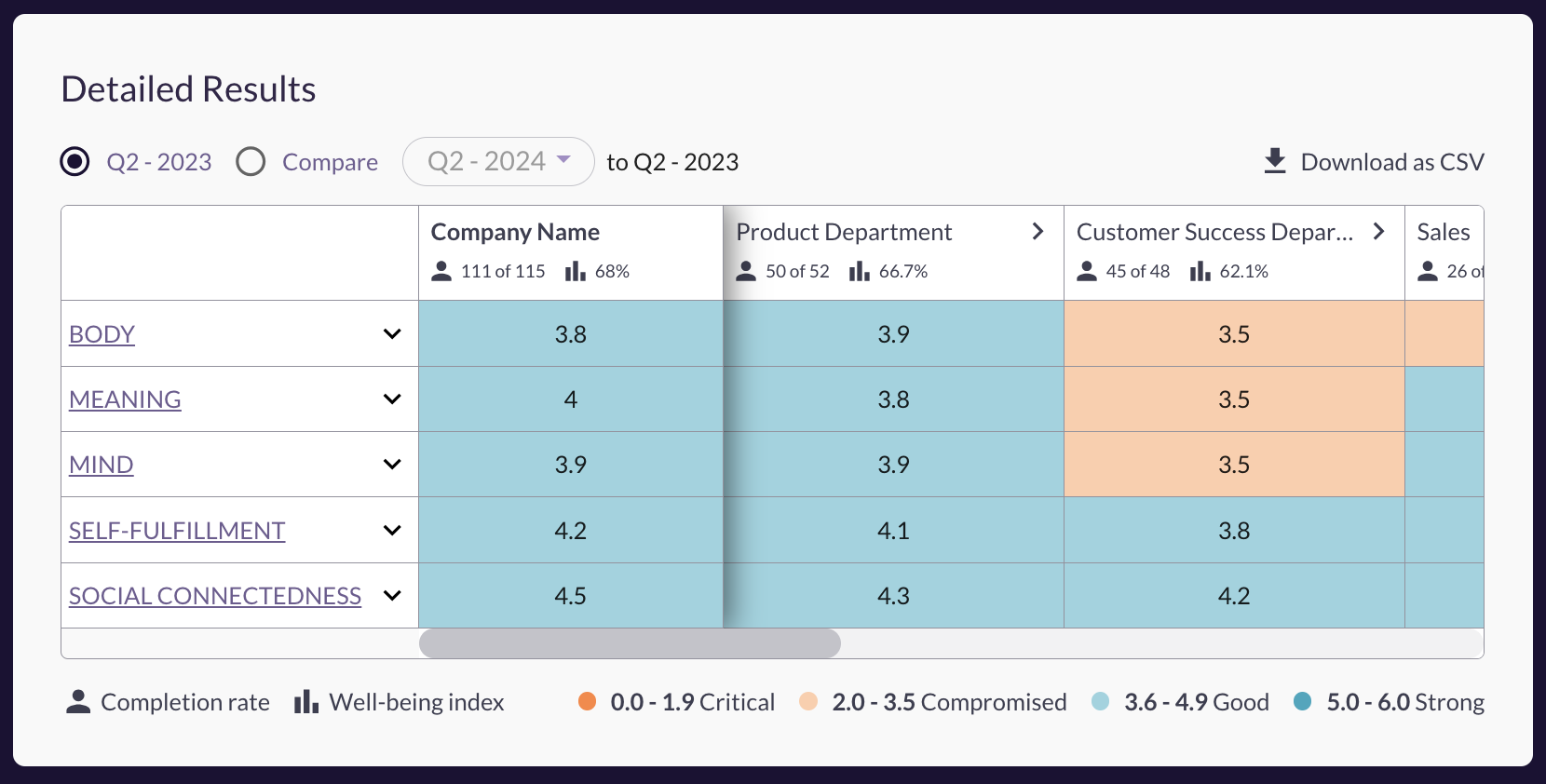The height and width of the screenshot is (784, 1546).
Task: Click the person icon next to 45 of 48
Action: pos(1087,271)
